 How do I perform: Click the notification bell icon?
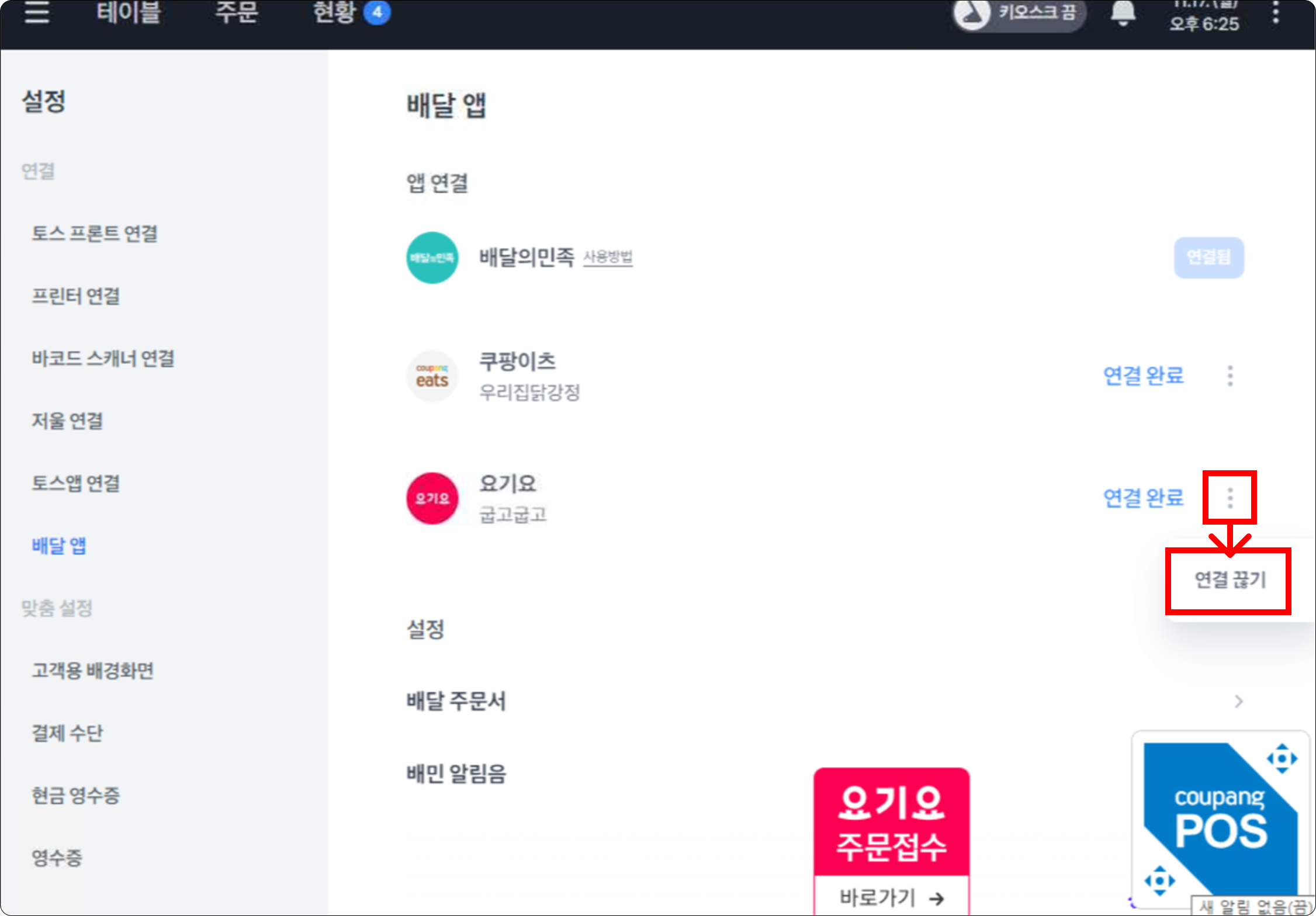1122,13
